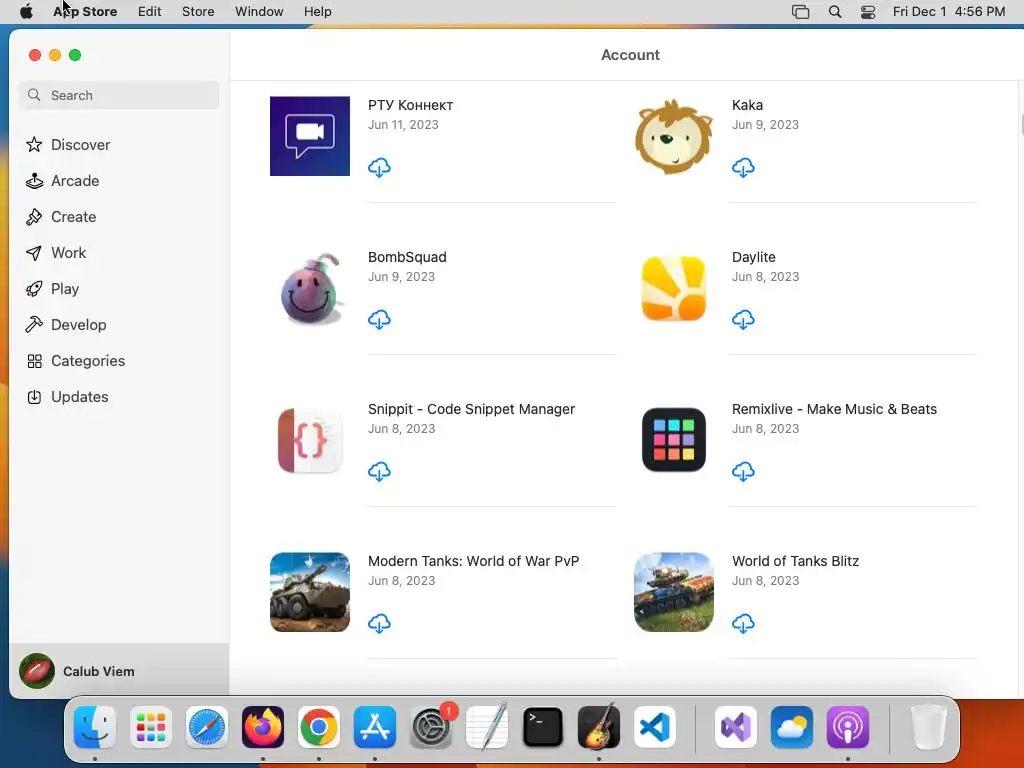Screen dimensions: 1024x768
Task: Open the Kaka lion app icon
Action: point(673,136)
